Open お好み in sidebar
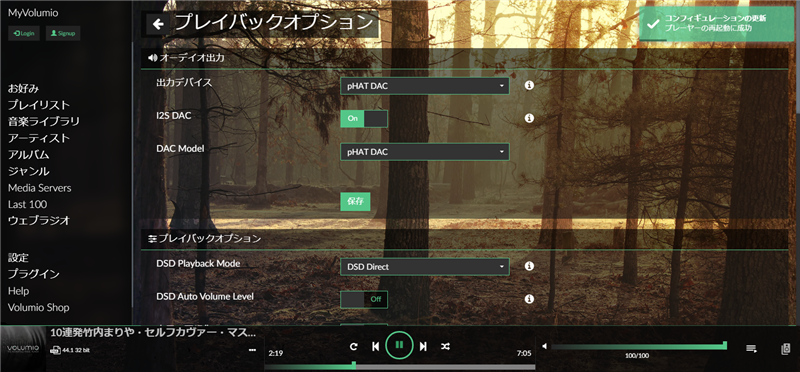Screen dimensions: 800x372 (x=23, y=88)
